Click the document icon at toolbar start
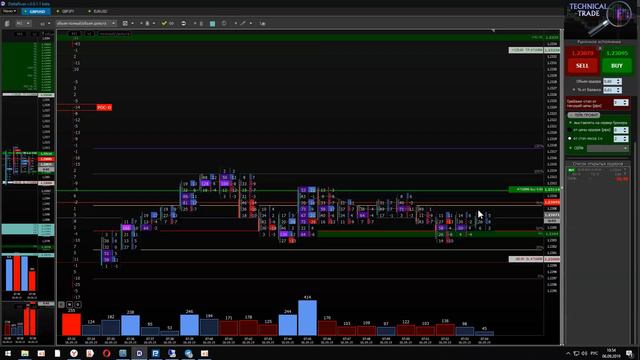 click(7, 24)
